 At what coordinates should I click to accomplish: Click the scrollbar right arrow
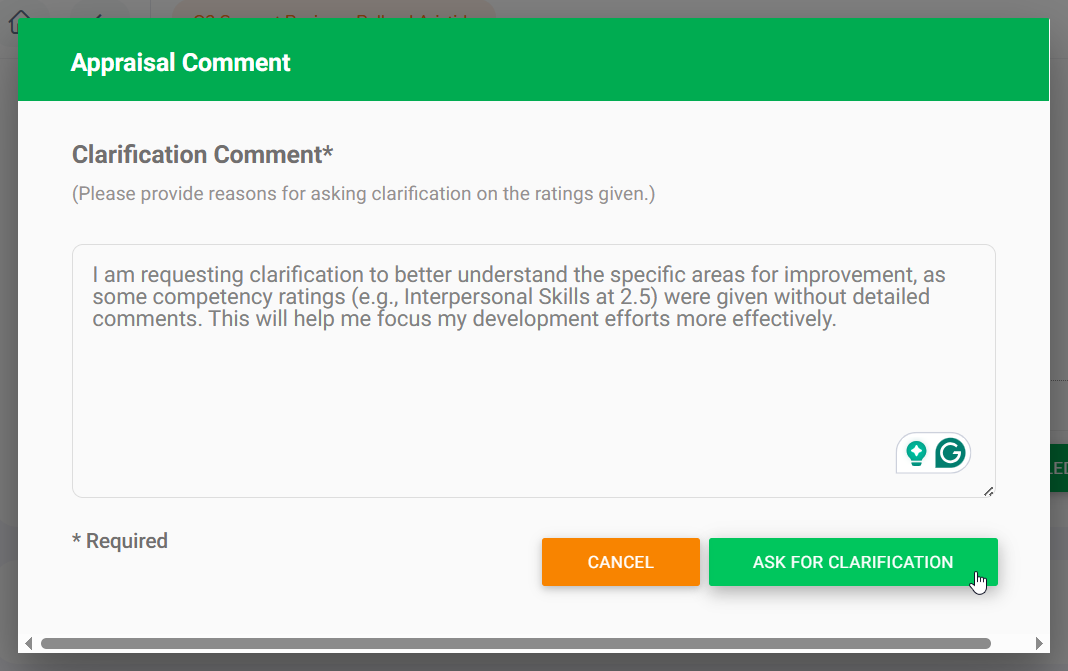tap(1039, 643)
